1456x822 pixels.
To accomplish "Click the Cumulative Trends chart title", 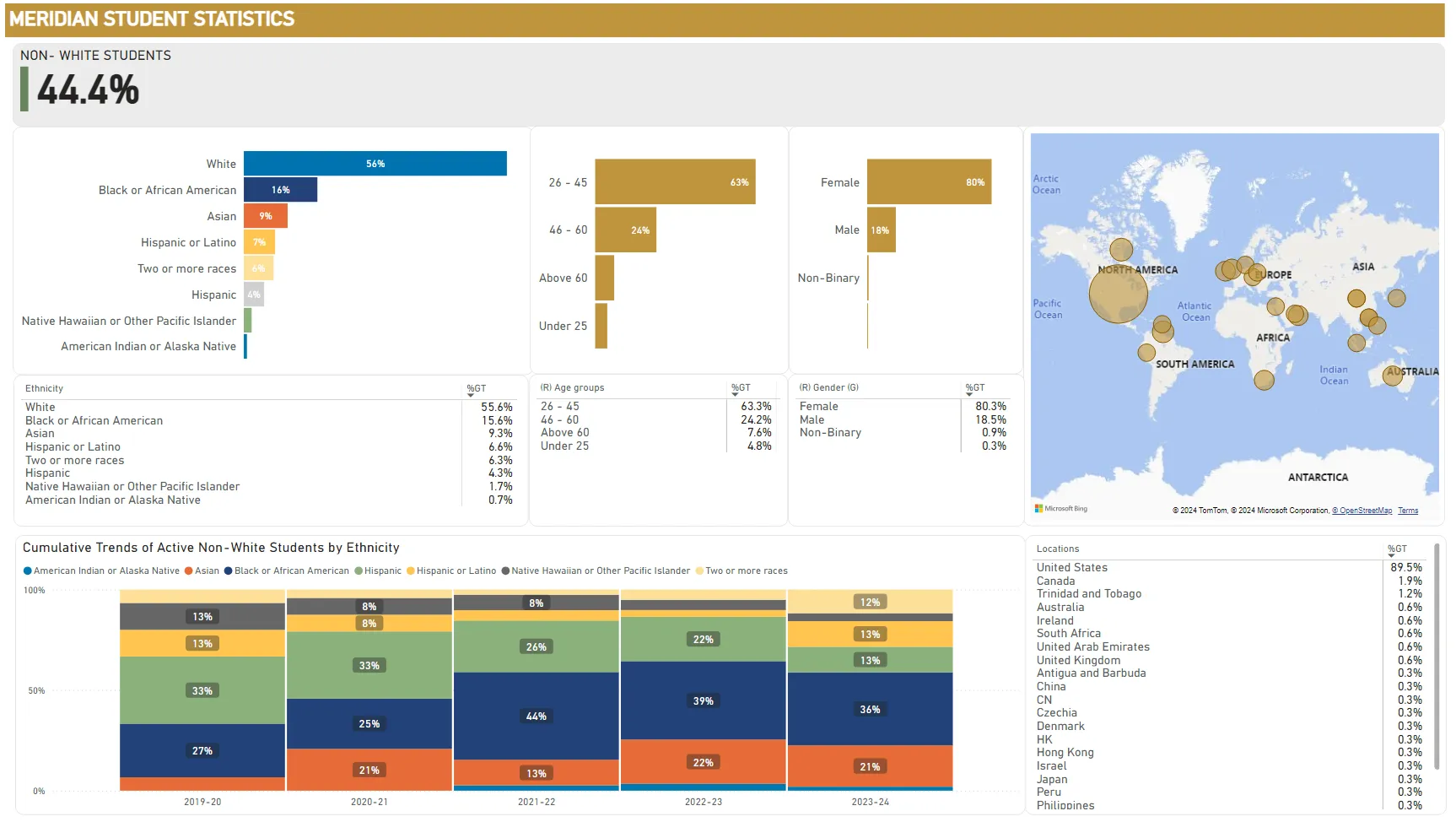I will [211, 548].
